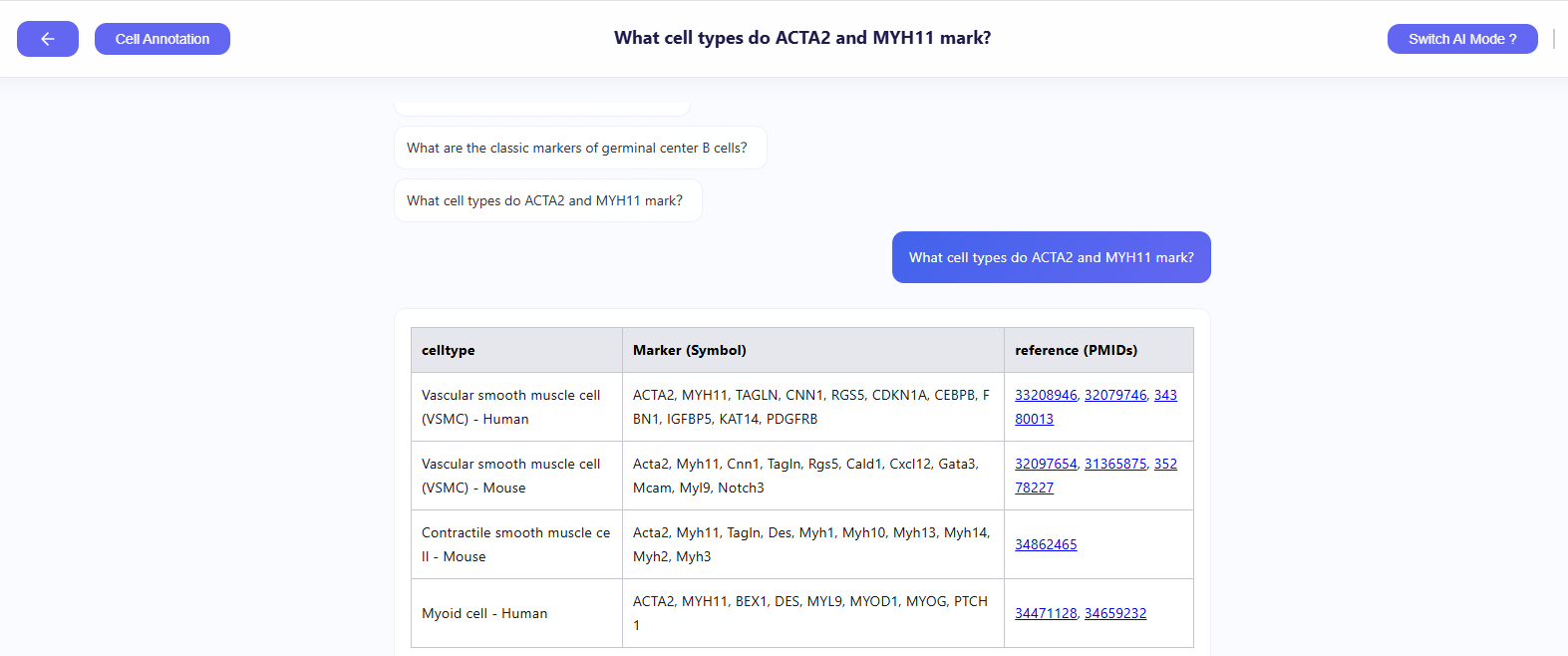Image resolution: width=1568 pixels, height=656 pixels.
Task: Click the Vascular smooth muscle cell - Human entry
Action: (x=510, y=407)
